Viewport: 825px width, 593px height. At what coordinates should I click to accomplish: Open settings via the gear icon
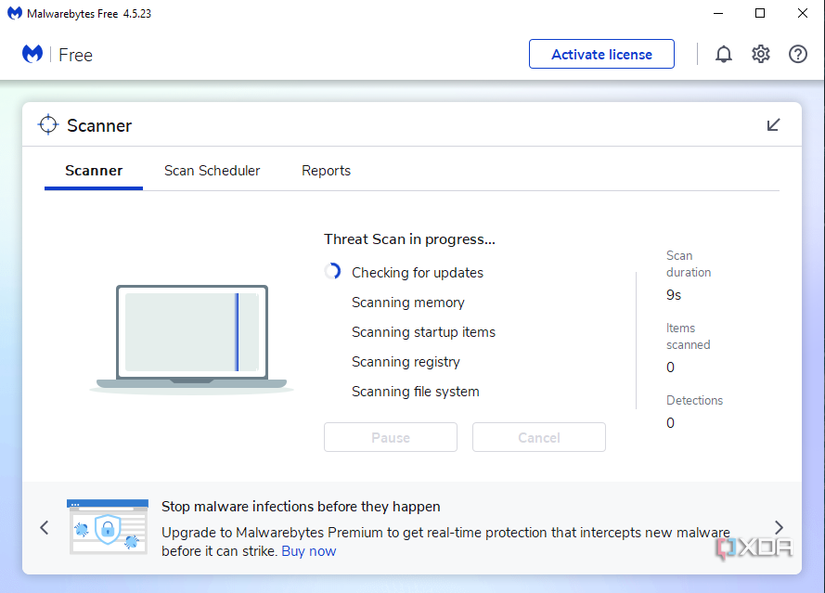(x=760, y=54)
